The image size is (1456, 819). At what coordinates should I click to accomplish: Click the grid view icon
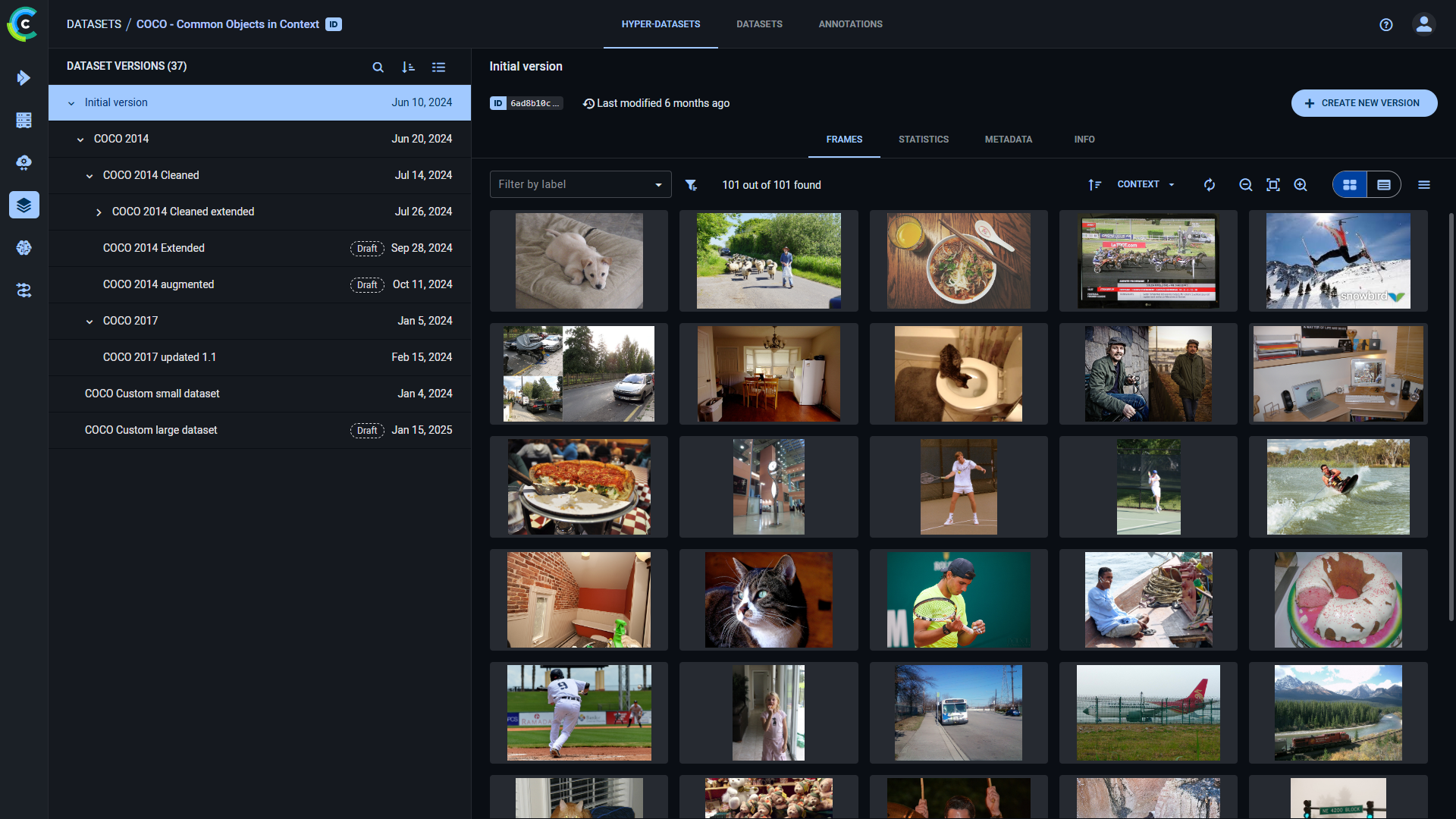click(1350, 184)
